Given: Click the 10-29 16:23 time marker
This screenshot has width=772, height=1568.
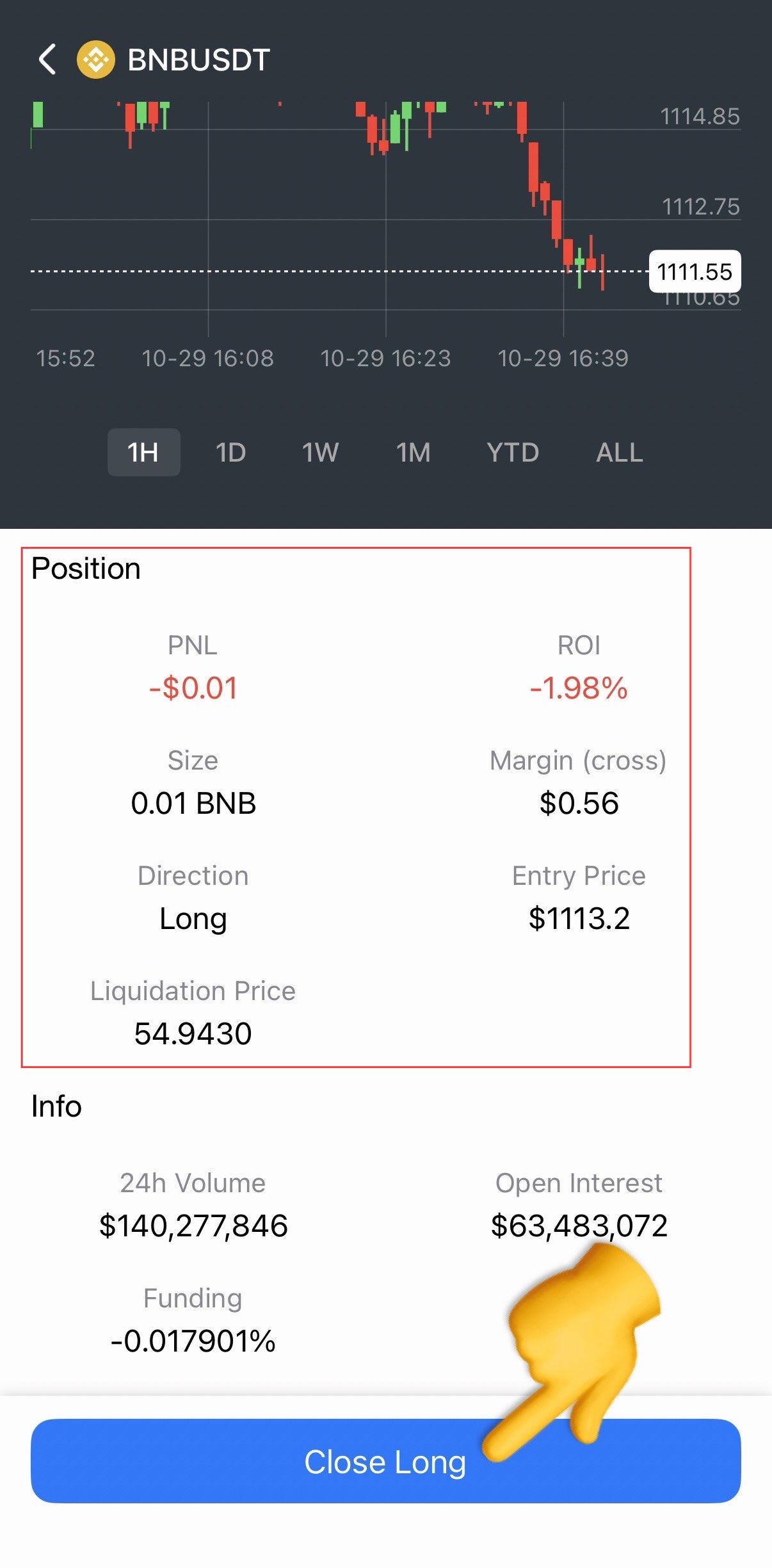Looking at the screenshot, I should coord(385,358).
